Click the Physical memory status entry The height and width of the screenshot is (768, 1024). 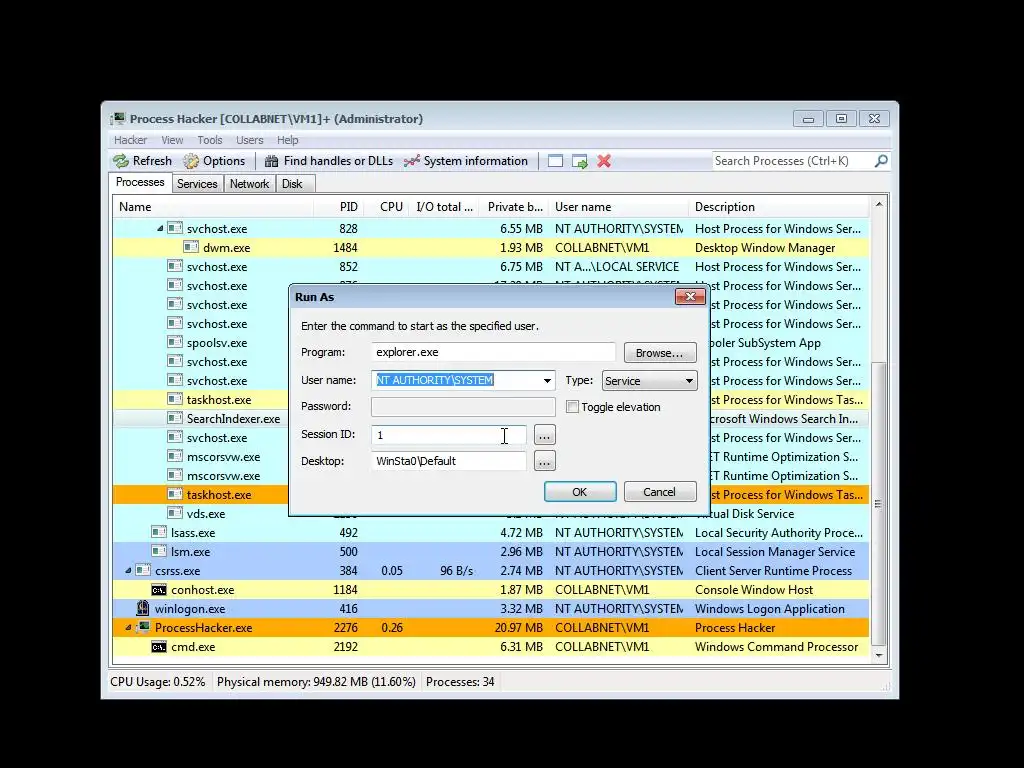pos(316,682)
